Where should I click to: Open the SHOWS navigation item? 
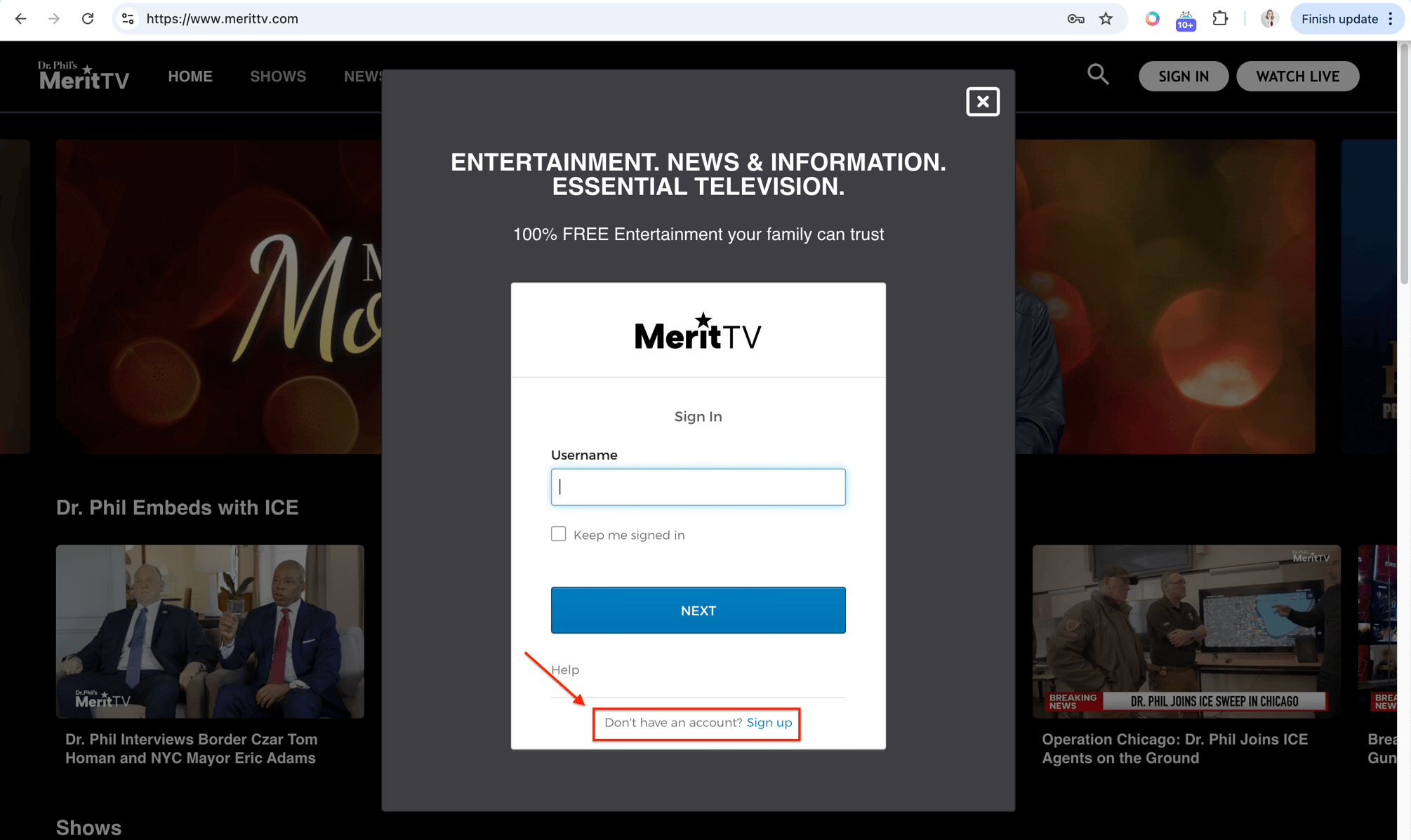coord(278,76)
